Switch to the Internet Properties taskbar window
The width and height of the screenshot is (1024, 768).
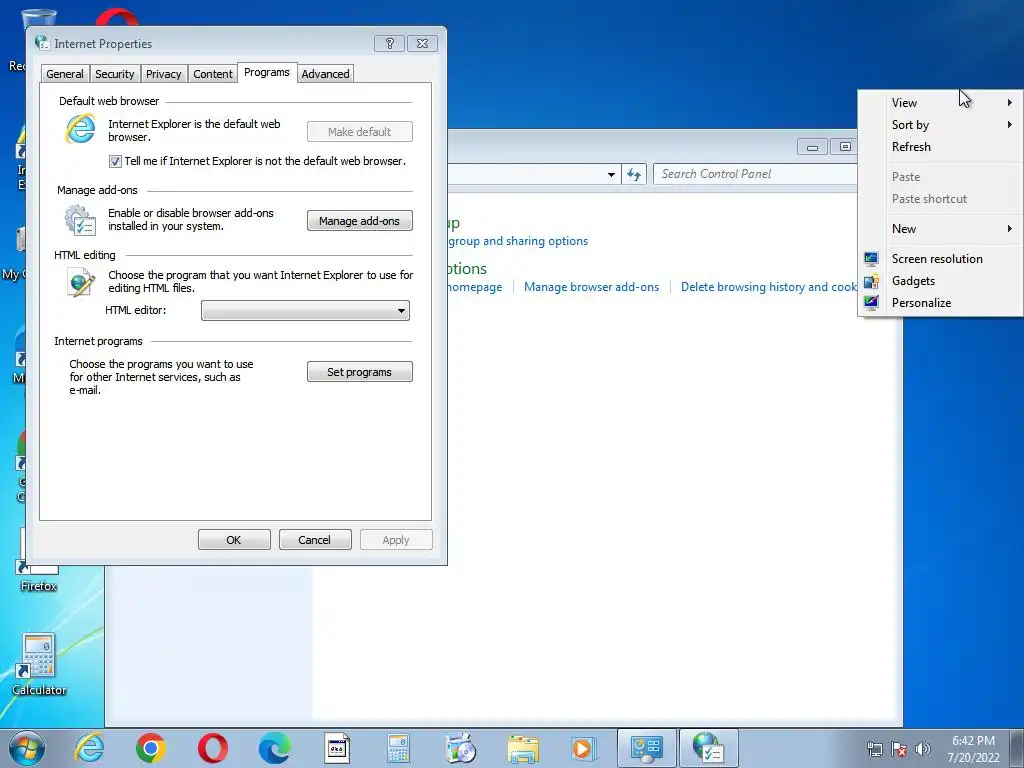tap(709, 748)
